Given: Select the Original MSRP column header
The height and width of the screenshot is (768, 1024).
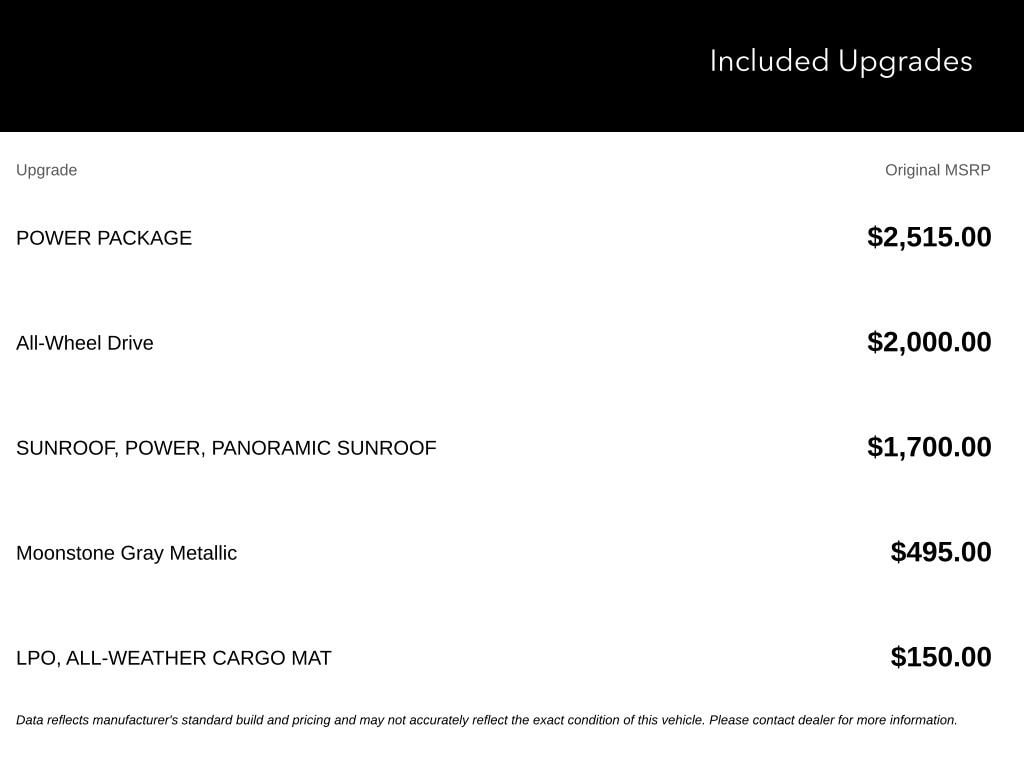Looking at the screenshot, I should point(937,170).
